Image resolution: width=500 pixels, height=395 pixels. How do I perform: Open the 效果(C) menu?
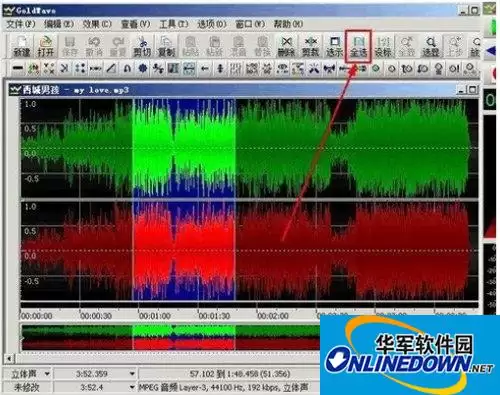tap(97, 24)
